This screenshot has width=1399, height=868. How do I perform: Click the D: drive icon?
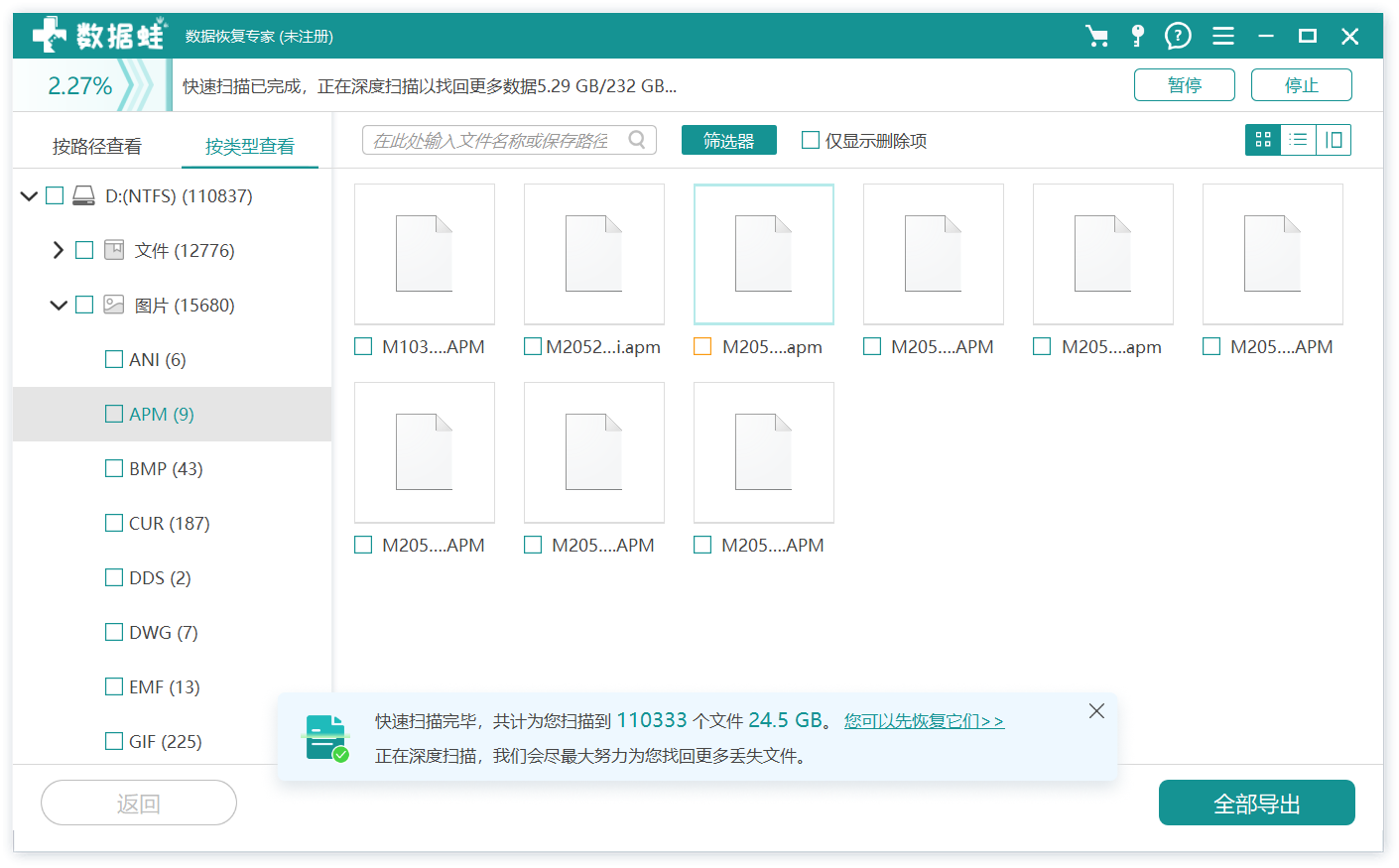click(x=84, y=195)
